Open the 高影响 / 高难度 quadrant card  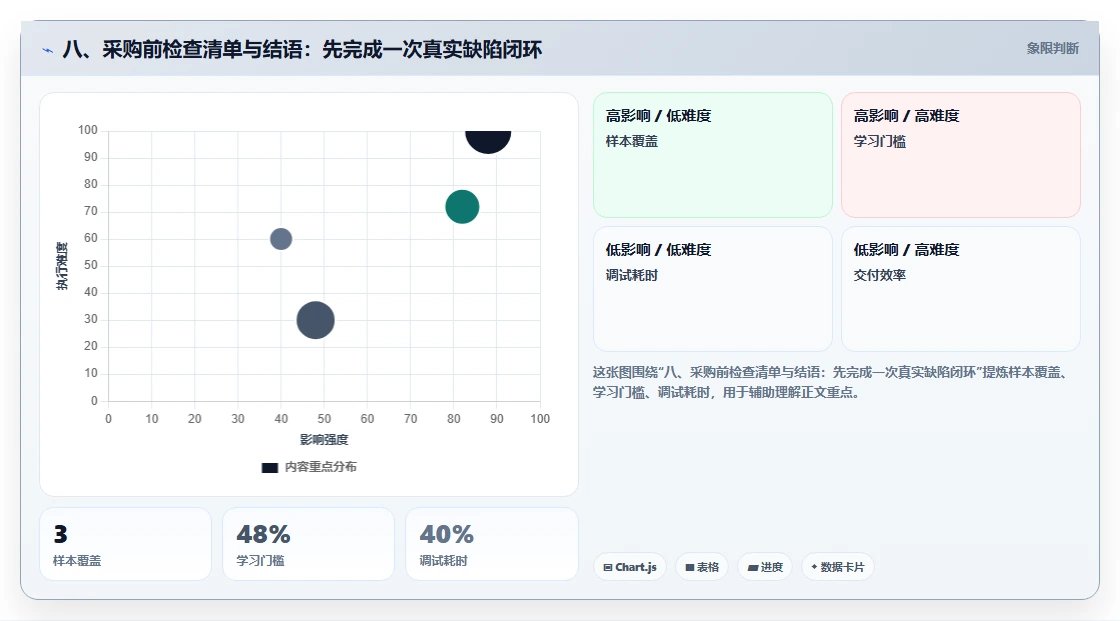pos(961,155)
